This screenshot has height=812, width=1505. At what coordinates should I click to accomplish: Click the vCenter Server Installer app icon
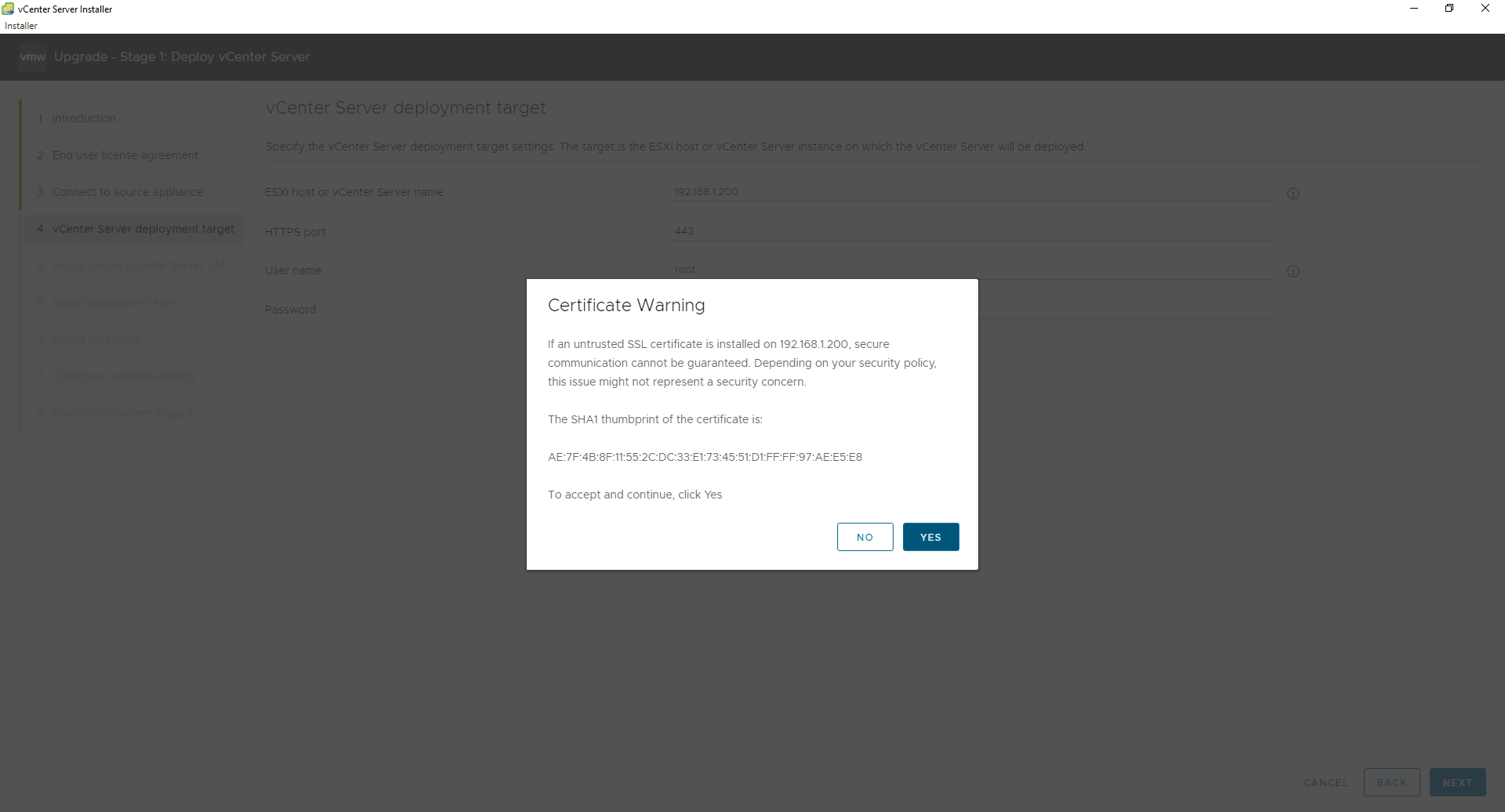8,9
